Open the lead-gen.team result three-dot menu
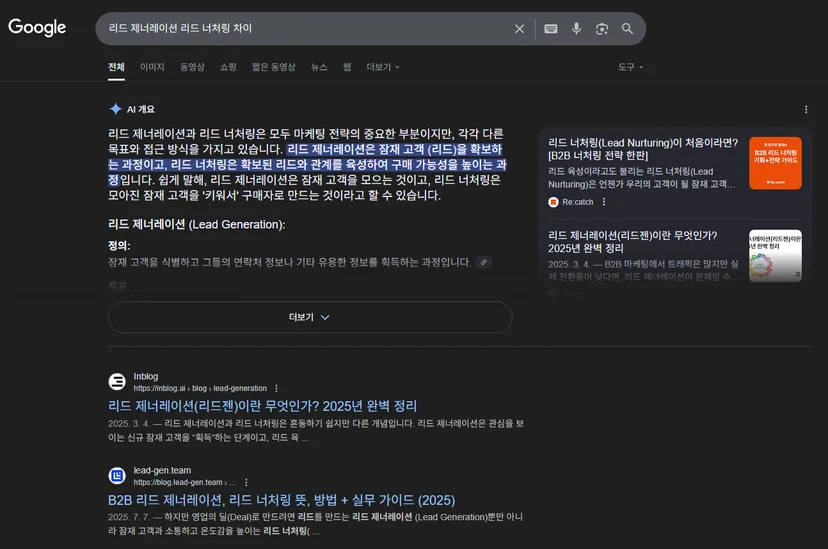The width and height of the screenshot is (828, 549). coord(246,482)
